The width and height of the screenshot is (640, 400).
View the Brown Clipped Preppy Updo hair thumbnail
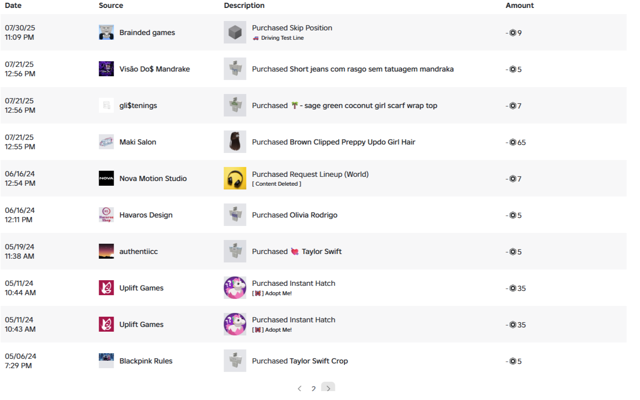click(235, 142)
